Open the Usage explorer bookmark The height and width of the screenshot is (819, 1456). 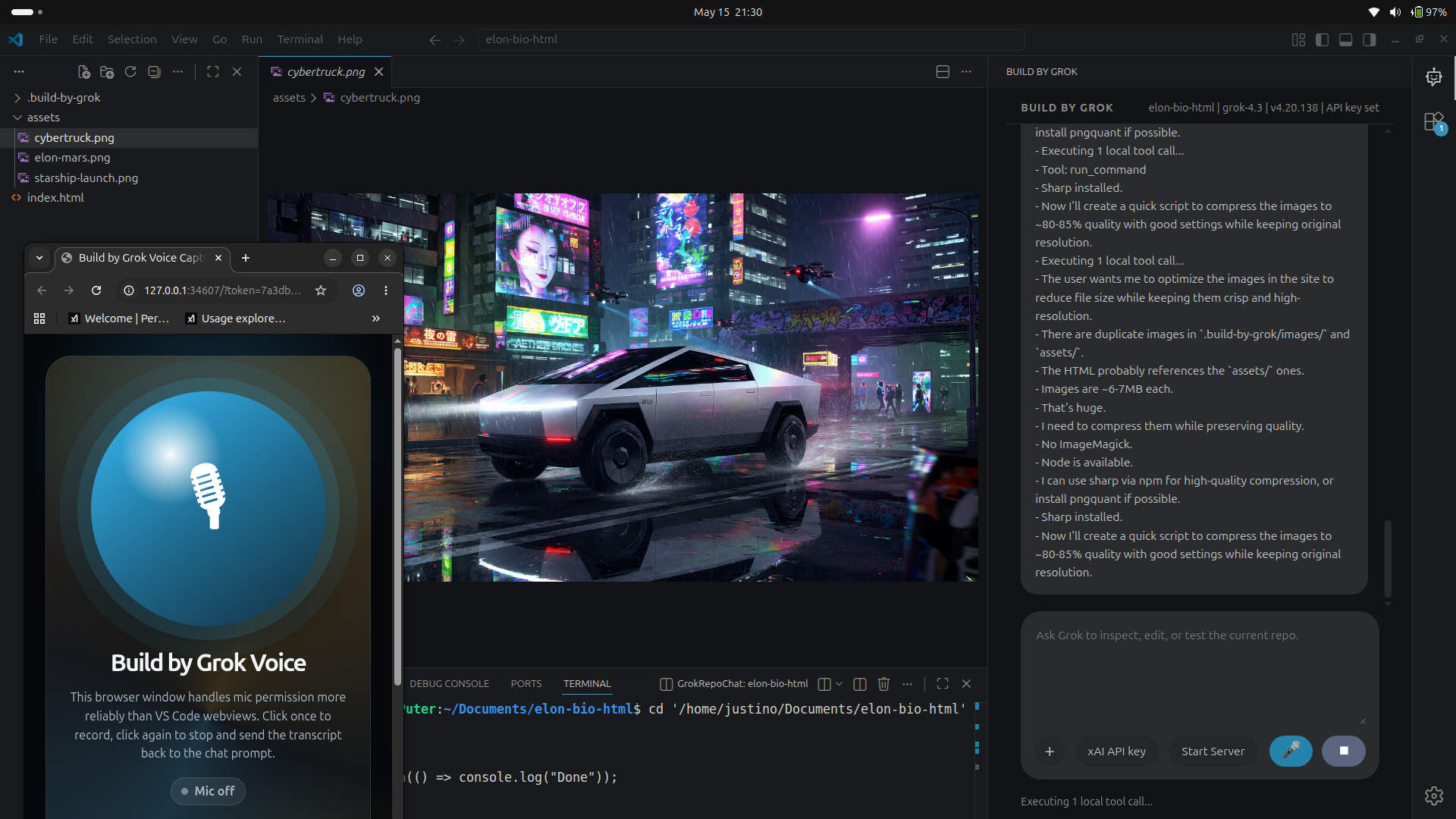click(x=236, y=318)
